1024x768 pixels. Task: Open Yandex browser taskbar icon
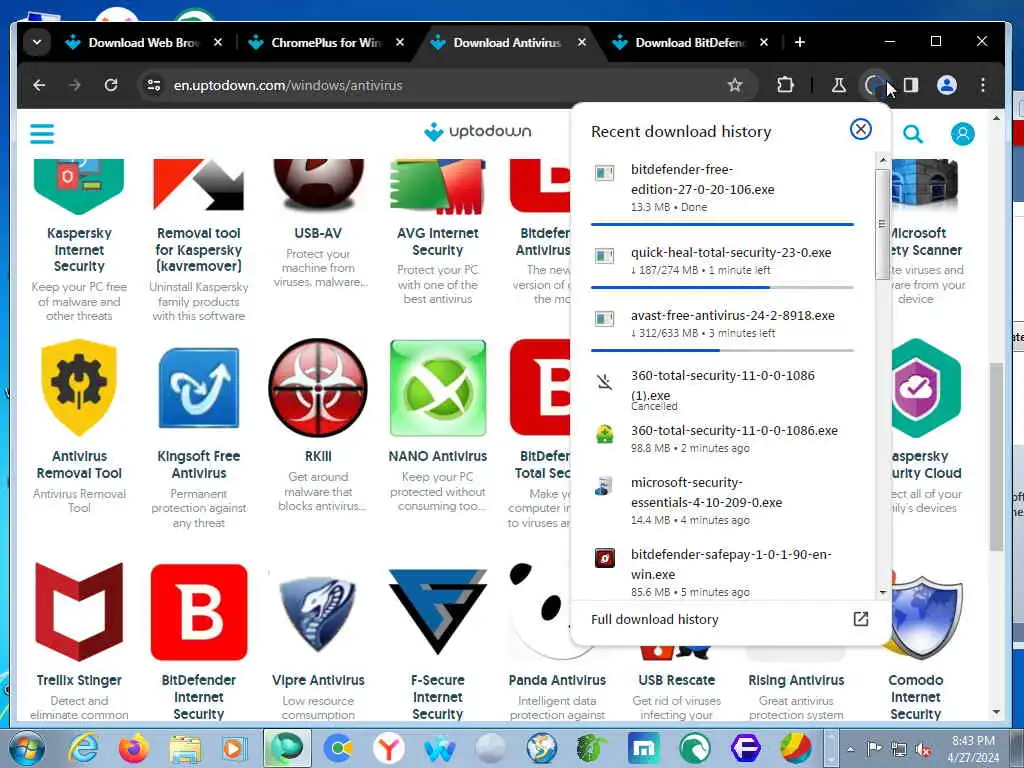point(389,748)
